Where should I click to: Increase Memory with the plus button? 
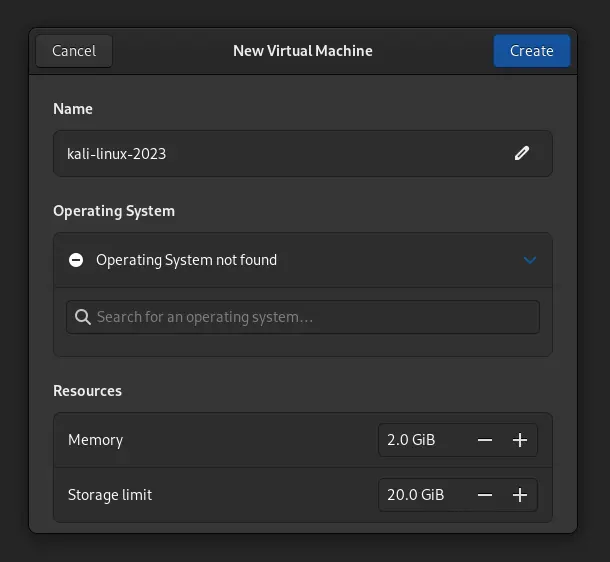(x=520, y=440)
